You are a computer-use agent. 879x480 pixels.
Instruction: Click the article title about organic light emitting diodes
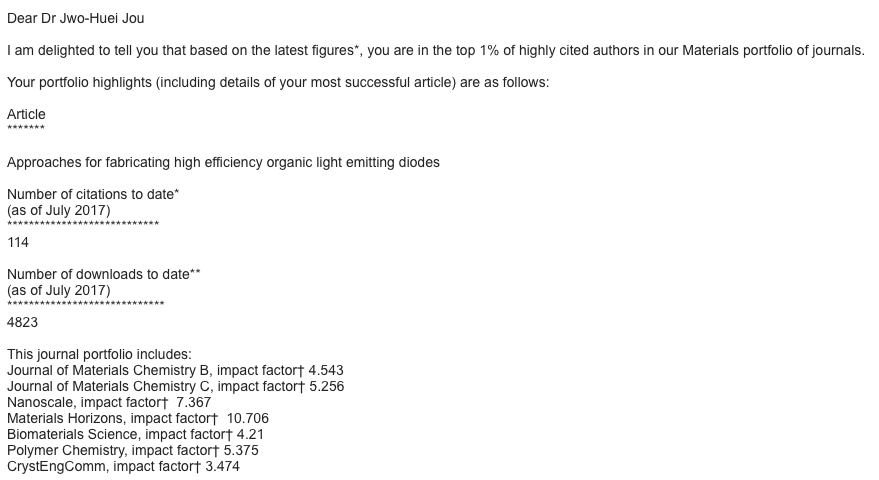point(223,163)
